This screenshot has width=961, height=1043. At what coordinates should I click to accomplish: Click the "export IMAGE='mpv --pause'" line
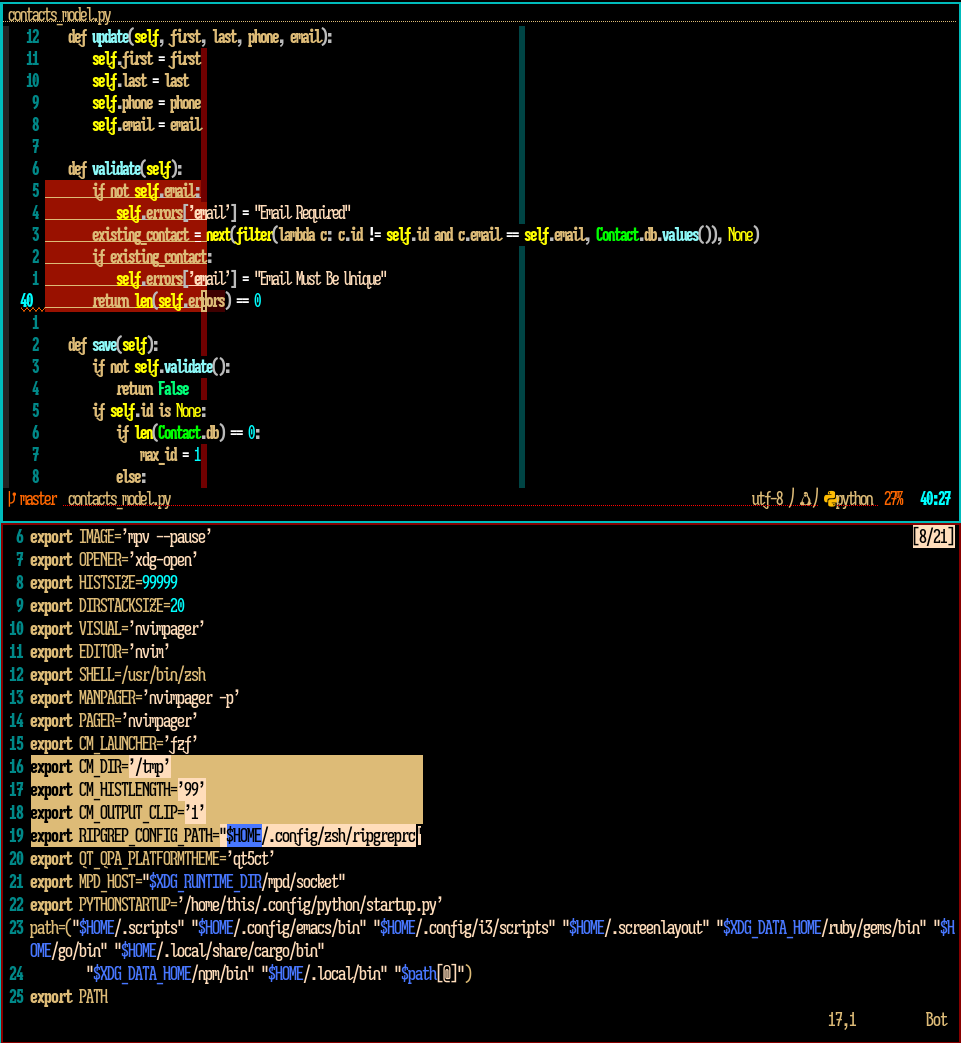(121, 537)
